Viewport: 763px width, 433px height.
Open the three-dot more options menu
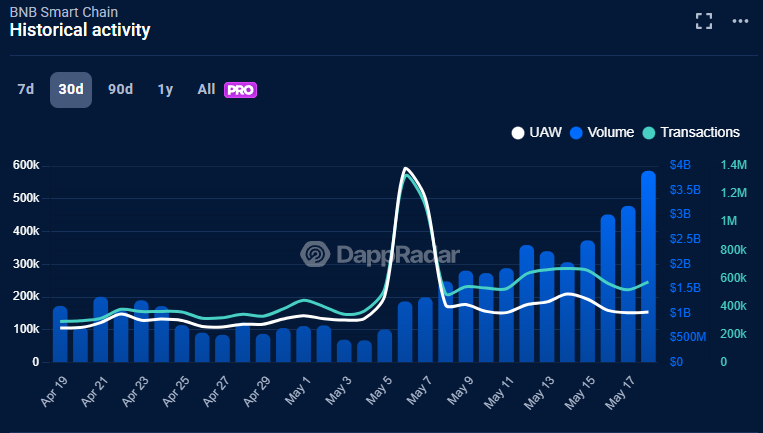click(739, 21)
